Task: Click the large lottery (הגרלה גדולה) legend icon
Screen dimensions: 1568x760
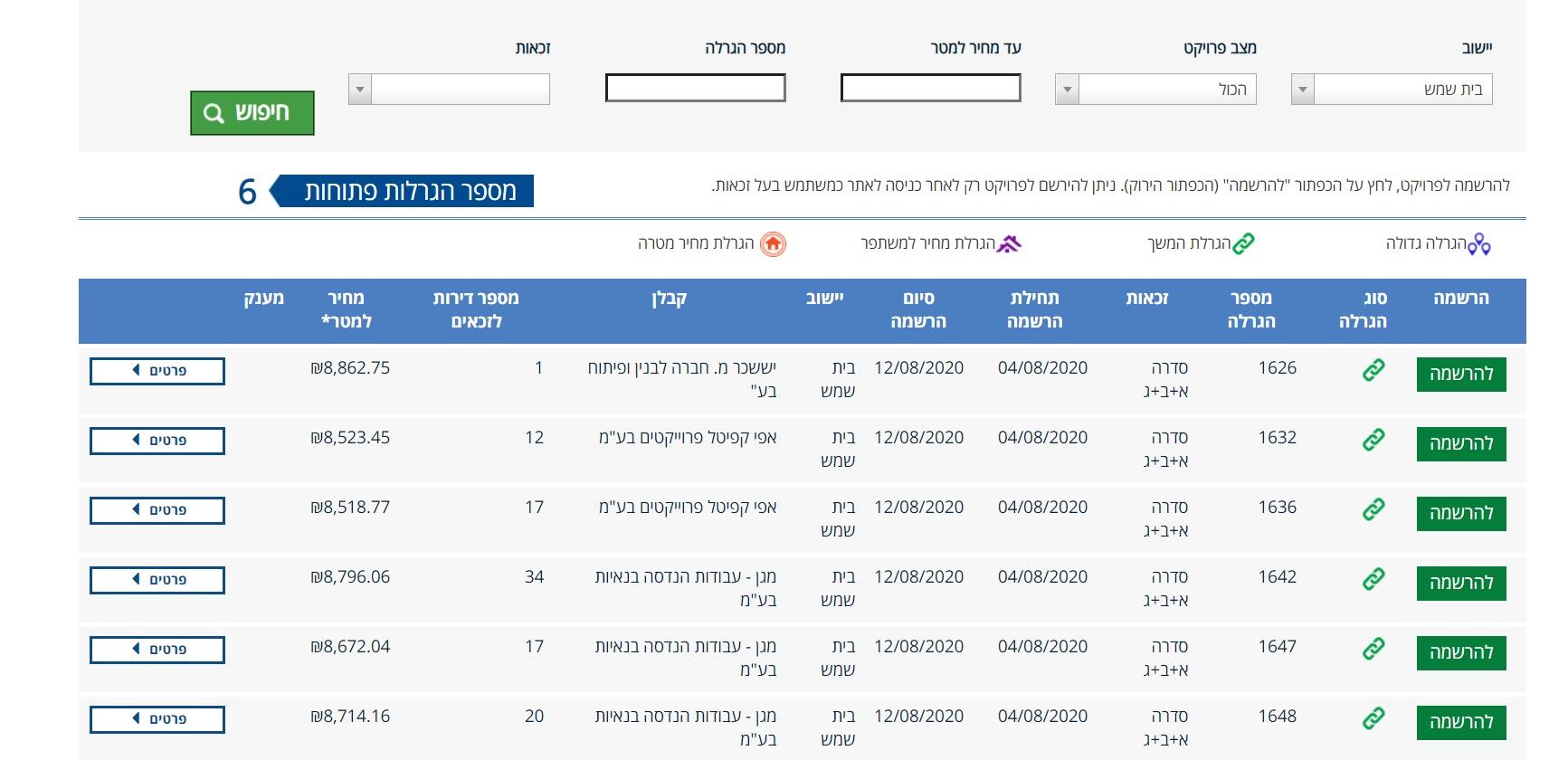Action: coord(1479,244)
